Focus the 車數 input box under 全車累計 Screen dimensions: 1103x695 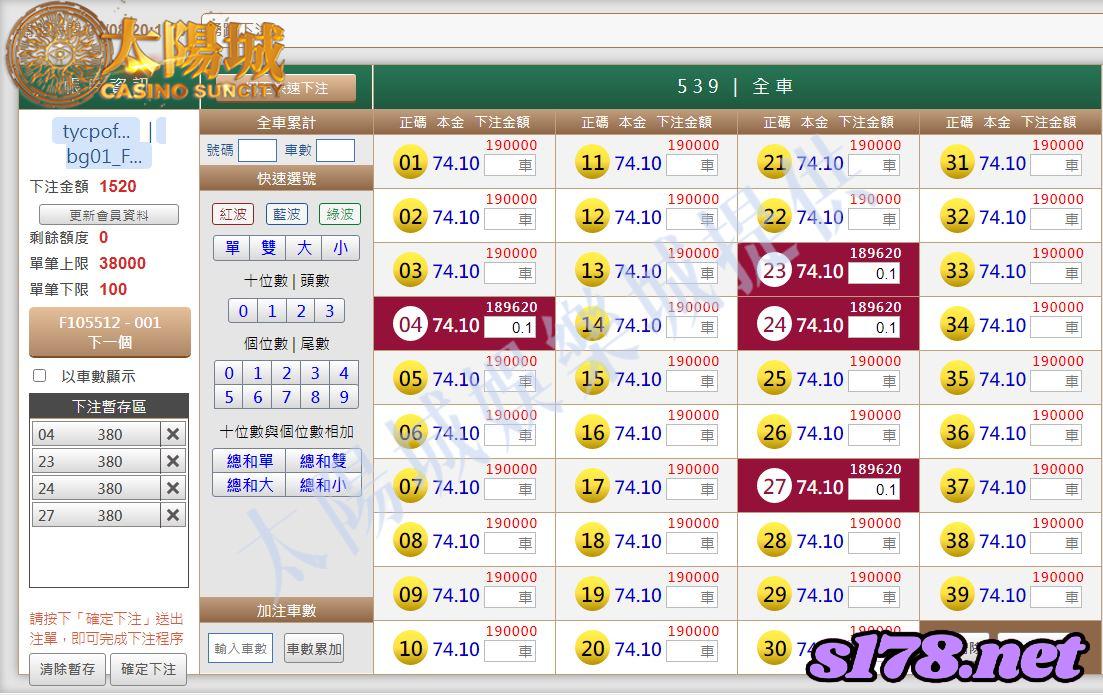[336, 151]
